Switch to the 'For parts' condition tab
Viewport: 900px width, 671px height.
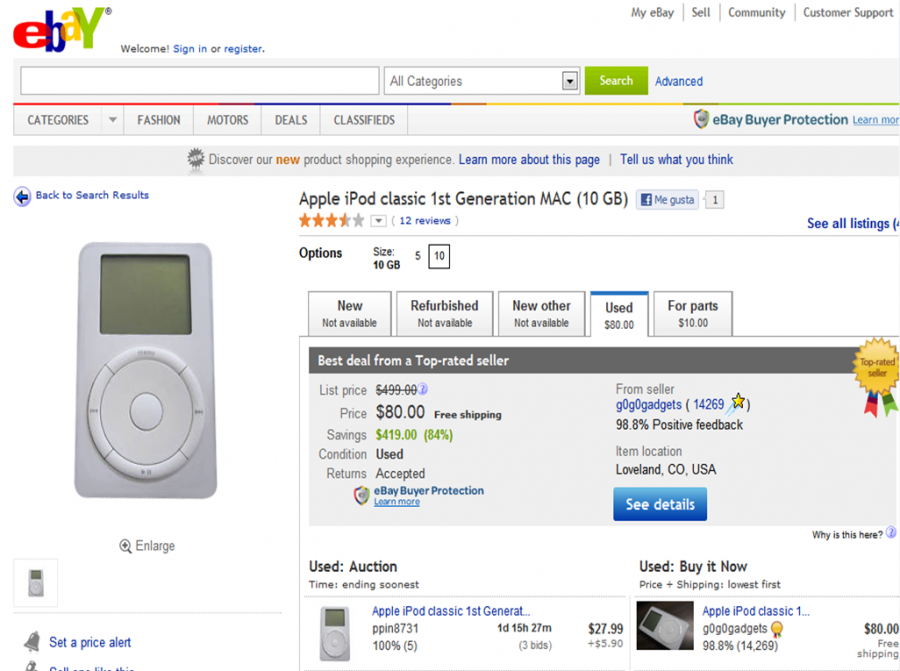coord(692,313)
